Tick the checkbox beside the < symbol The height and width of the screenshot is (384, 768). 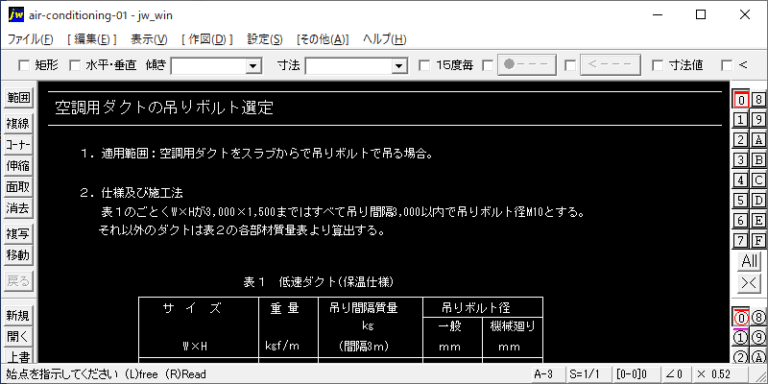[x=727, y=65]
